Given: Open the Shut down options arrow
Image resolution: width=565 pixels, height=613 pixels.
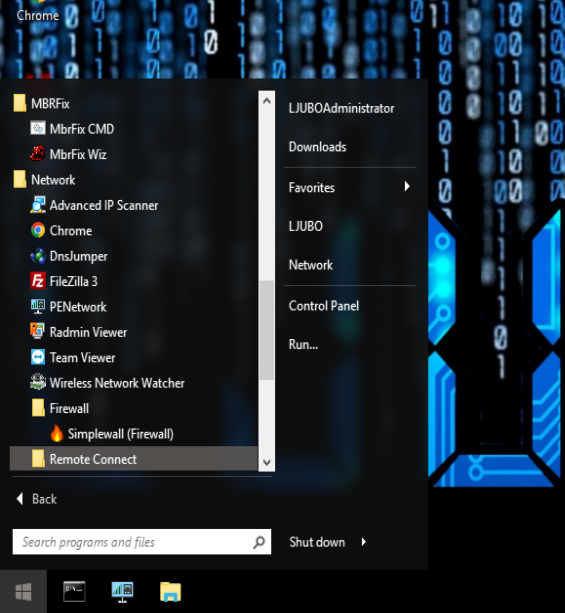Looking at the screenshot, I should [364, 542].
